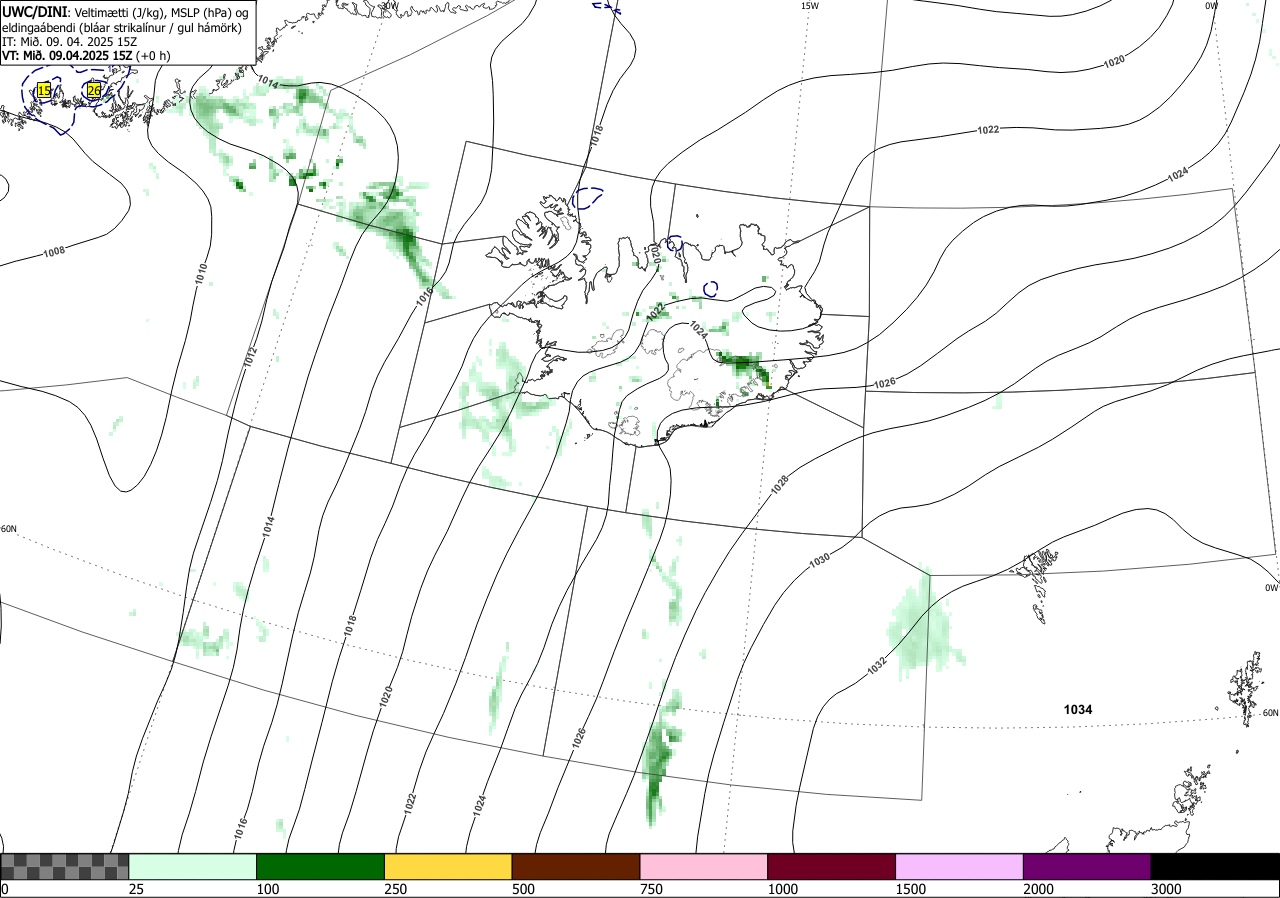Click the 1008 isobar label
Image resolution: width=1280 pixels, height=898 pixels.
point(54,251)
